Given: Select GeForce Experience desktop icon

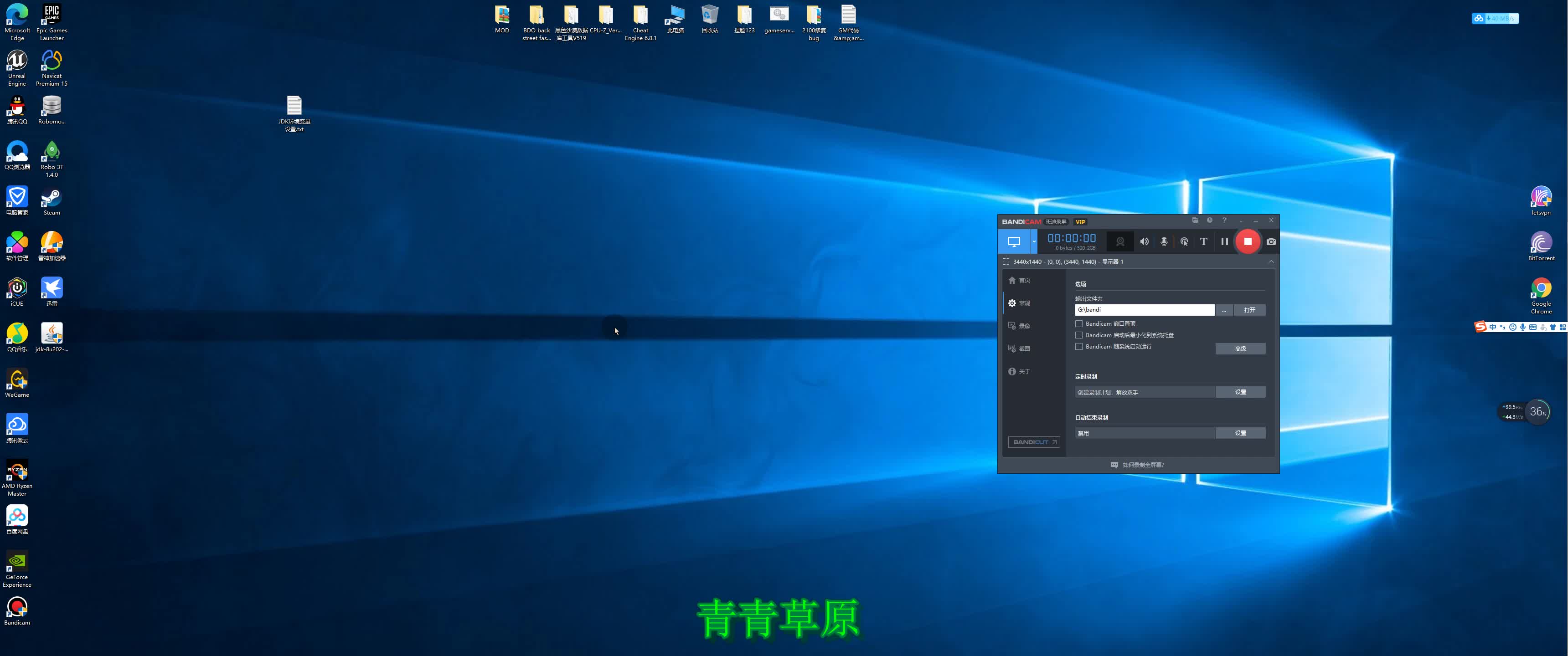Looking at the screenshot, I should click(x=17, y=569).
